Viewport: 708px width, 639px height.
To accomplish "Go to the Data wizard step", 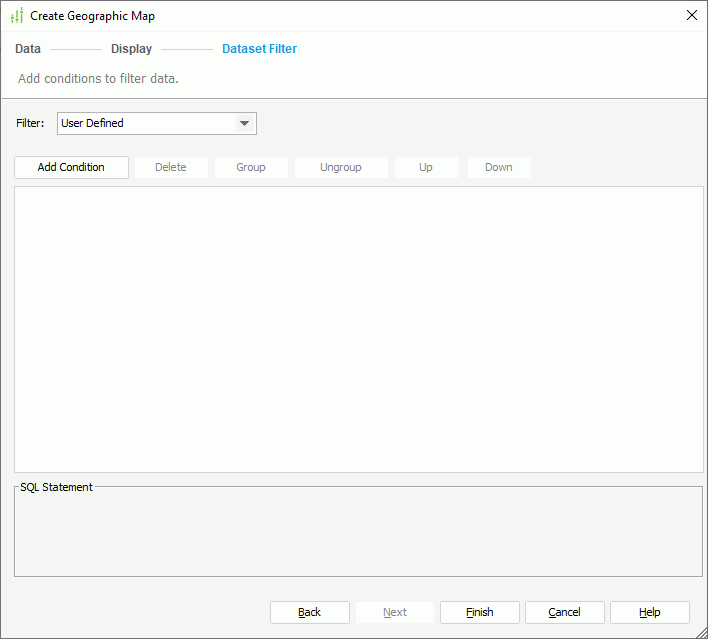I will point(28,48).
